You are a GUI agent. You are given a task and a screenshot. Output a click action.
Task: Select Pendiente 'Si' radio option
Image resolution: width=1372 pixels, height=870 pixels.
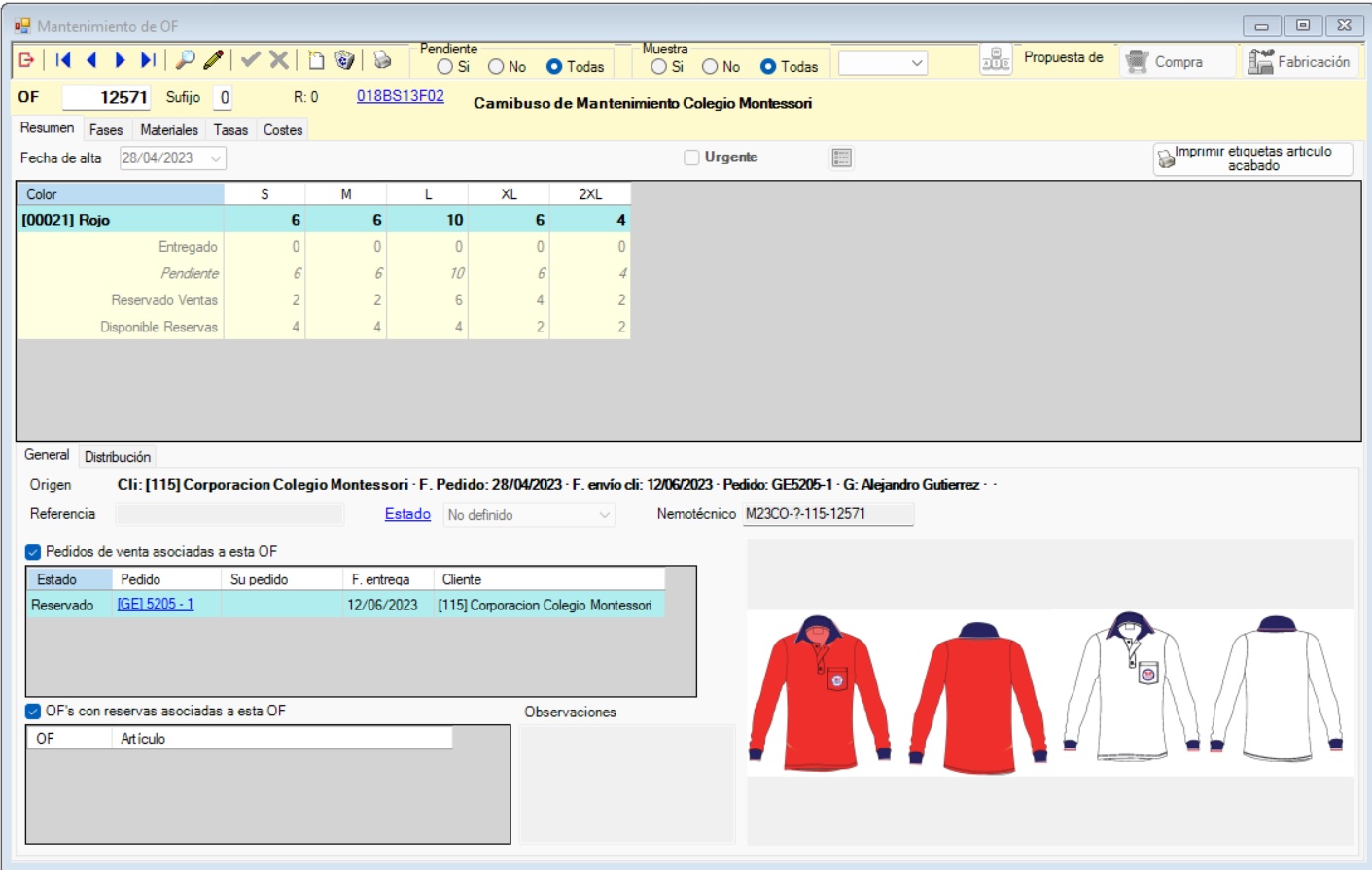click(445, 67)
